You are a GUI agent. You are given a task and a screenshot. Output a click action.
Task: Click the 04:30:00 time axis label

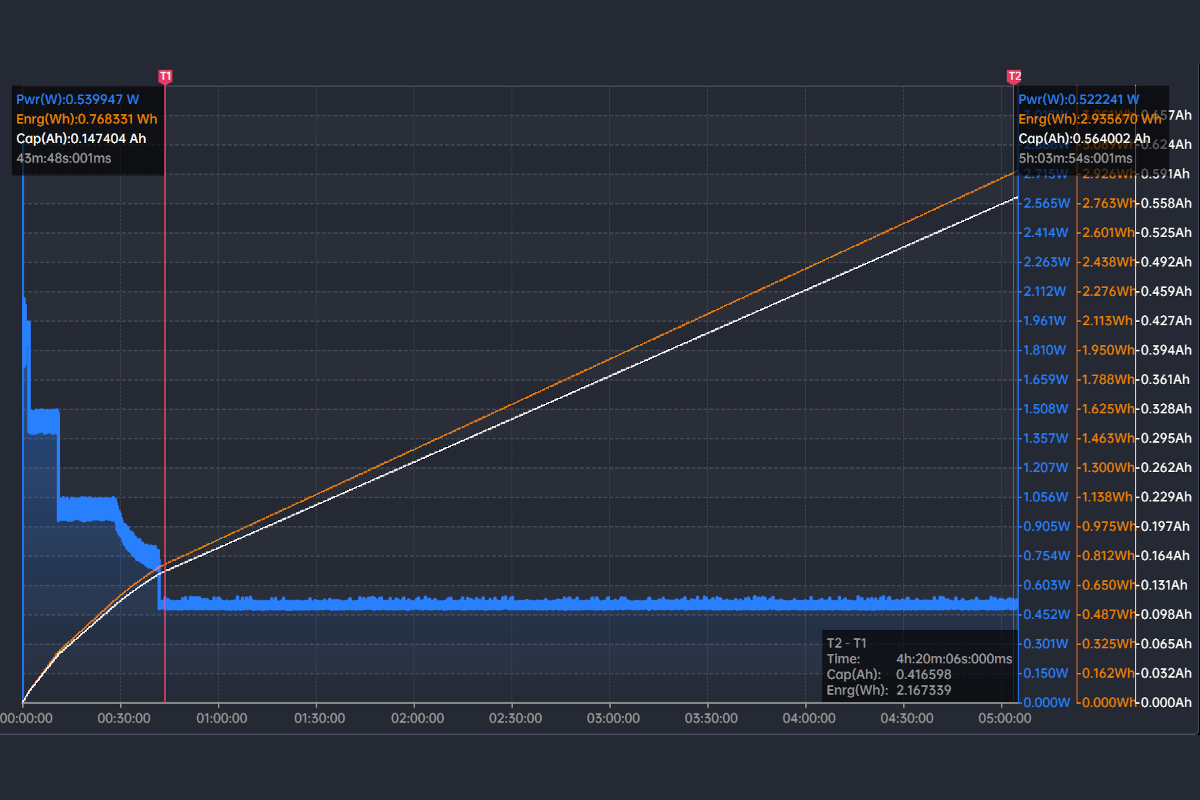point(903,718)
